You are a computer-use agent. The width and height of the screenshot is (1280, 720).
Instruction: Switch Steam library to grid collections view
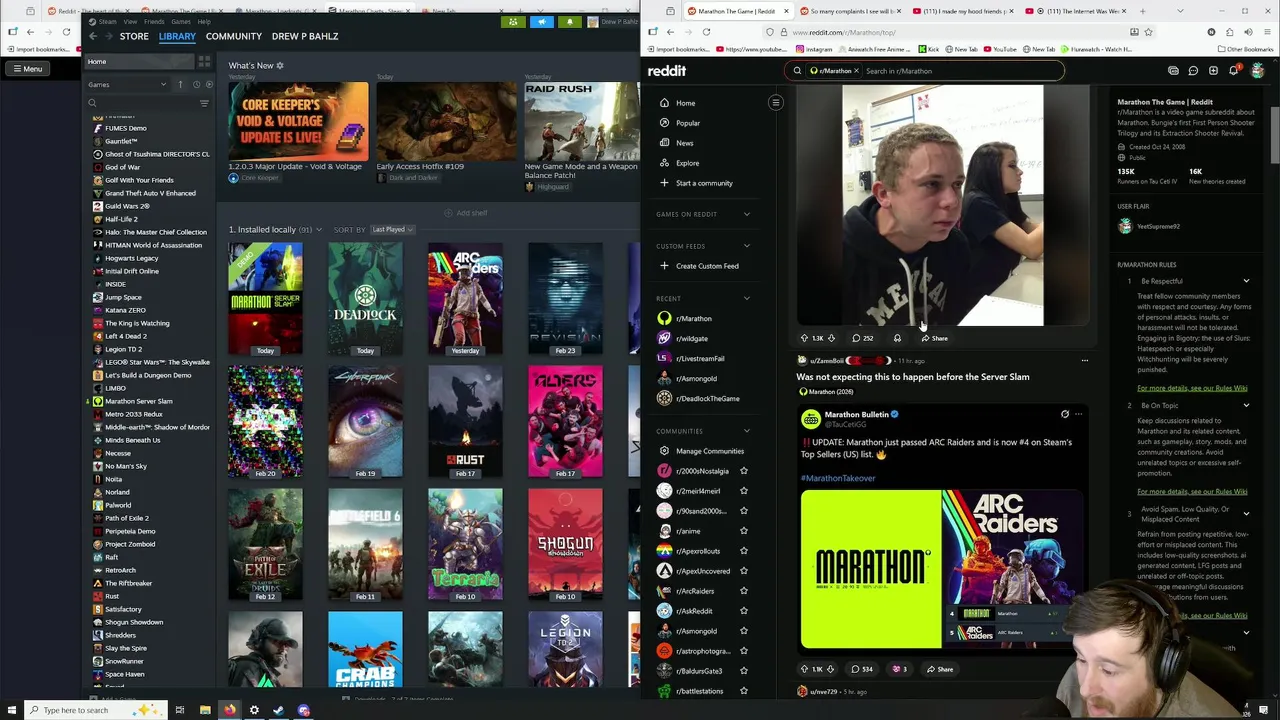204,62
